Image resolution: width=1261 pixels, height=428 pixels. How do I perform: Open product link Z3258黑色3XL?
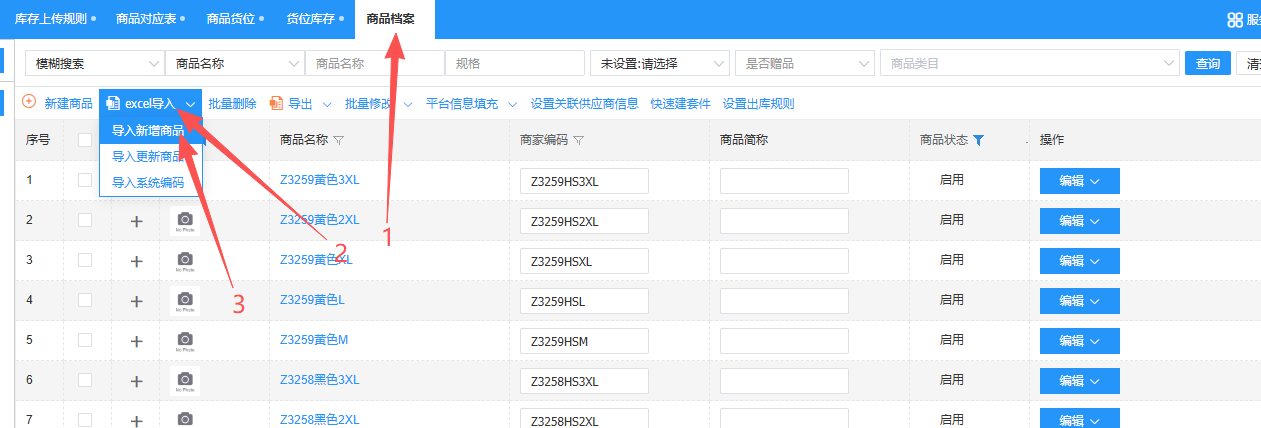[319, 380]
